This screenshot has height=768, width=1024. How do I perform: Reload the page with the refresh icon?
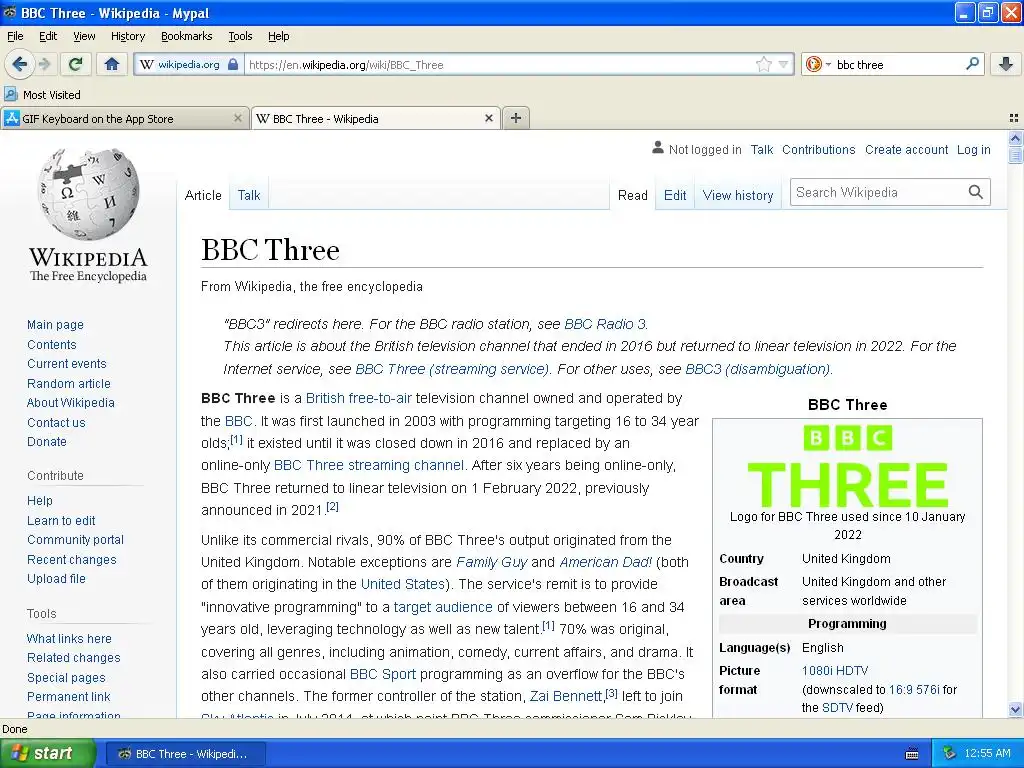point(75,64)
